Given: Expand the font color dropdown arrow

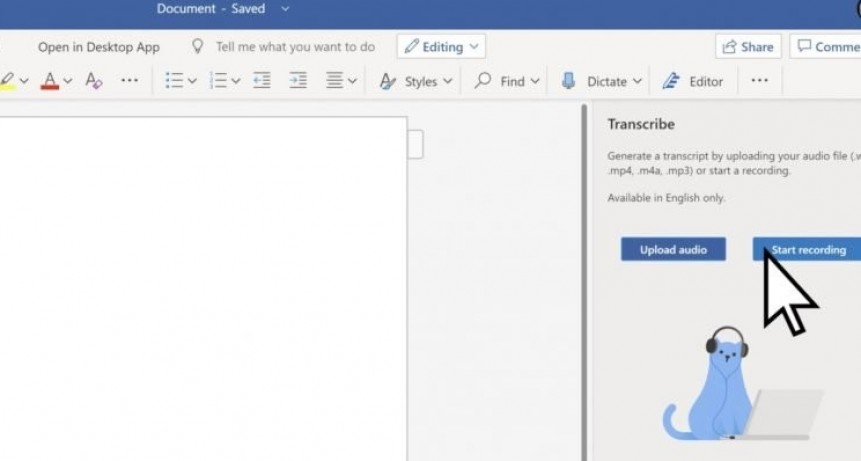Looking at the screenshot, I should 68,81.
